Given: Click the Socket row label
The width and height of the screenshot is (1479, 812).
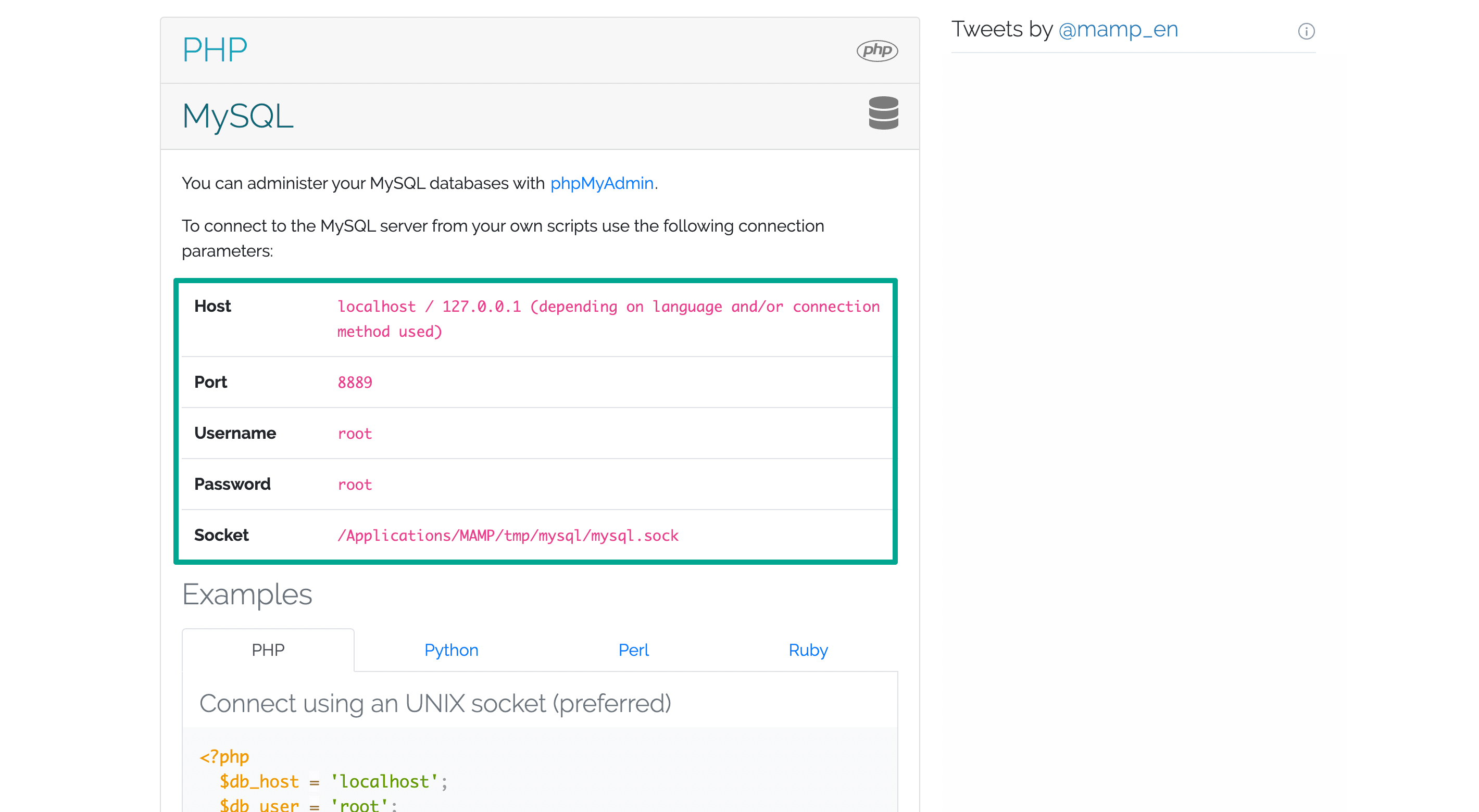Looking at the screenshot, I should (x=221, y=536).
